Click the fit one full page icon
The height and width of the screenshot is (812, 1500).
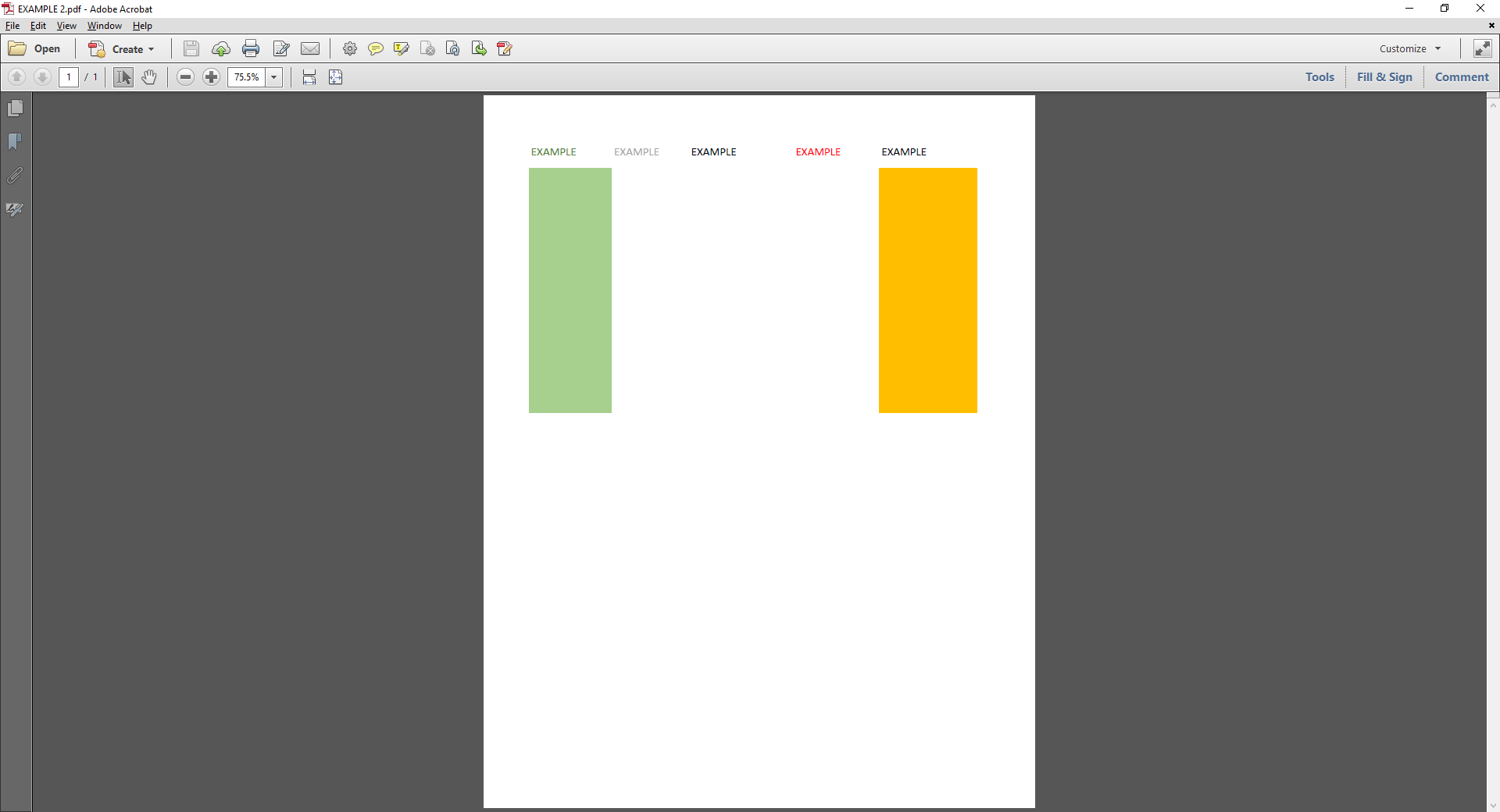click(x=336, y=77)
